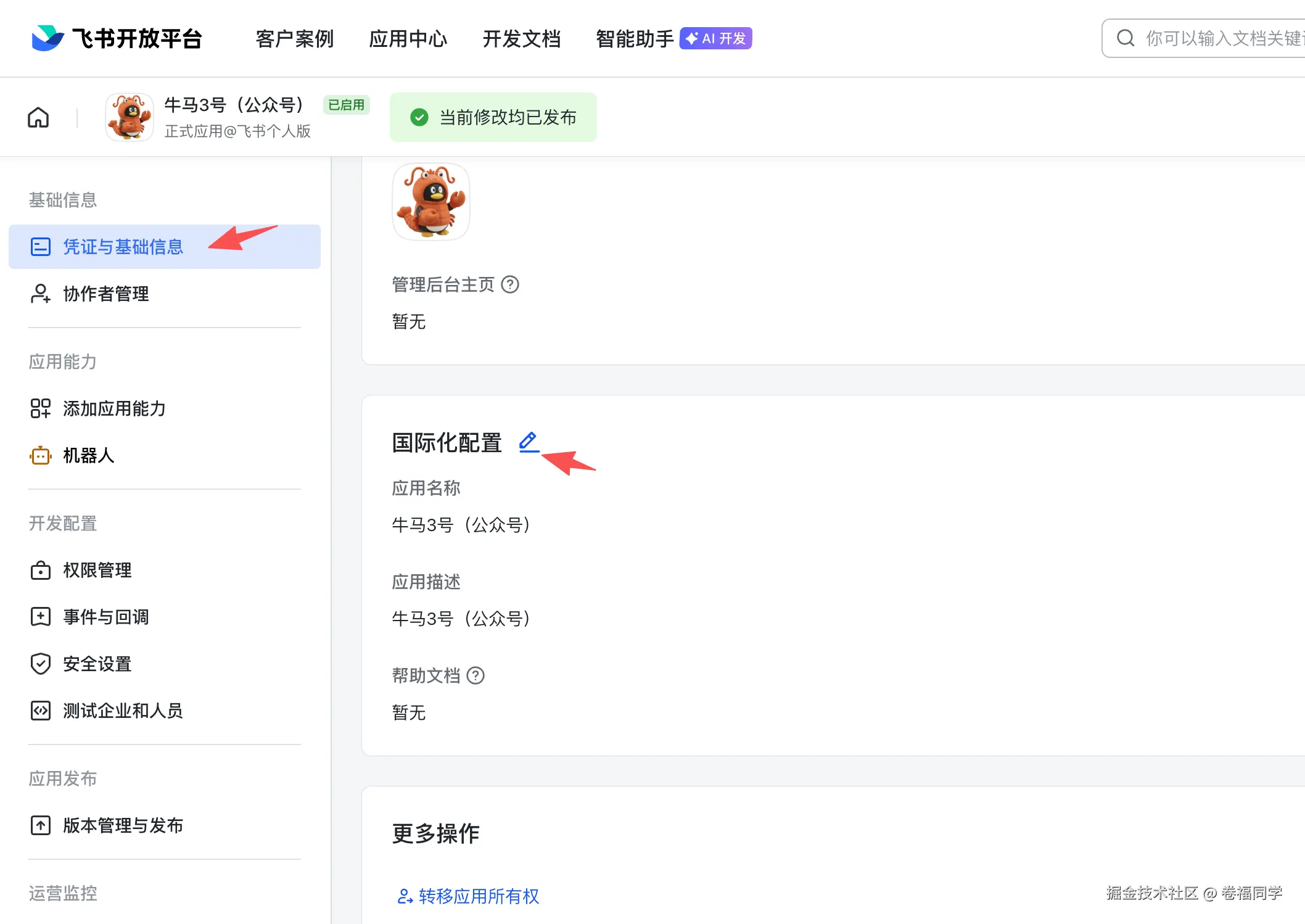This screenshot has height=924, width=1305.
Task: Select 凭证与基础信息 in the sidebar
Action: (123, 247)
